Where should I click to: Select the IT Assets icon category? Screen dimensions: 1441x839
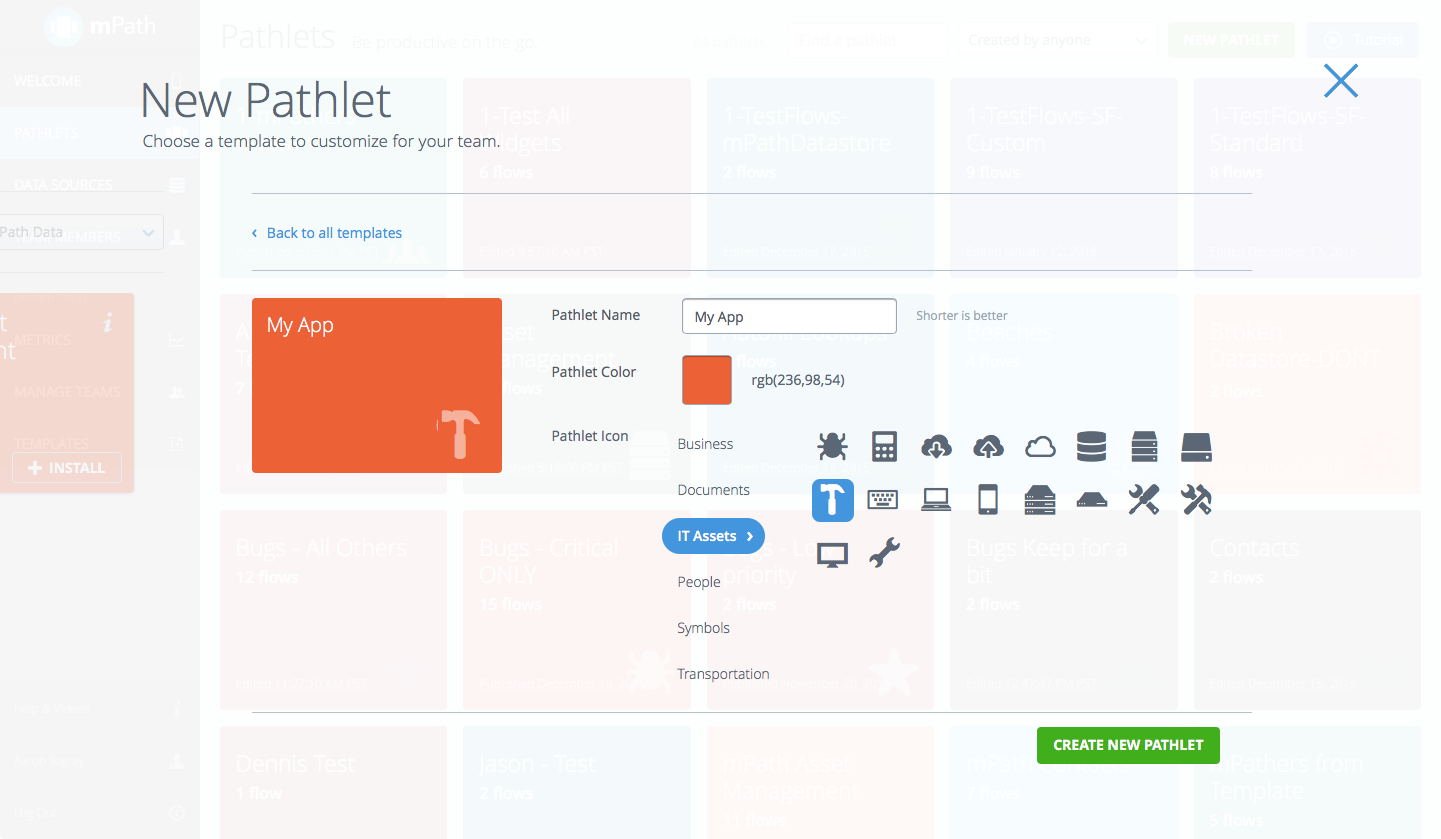(x=713, y=536)
